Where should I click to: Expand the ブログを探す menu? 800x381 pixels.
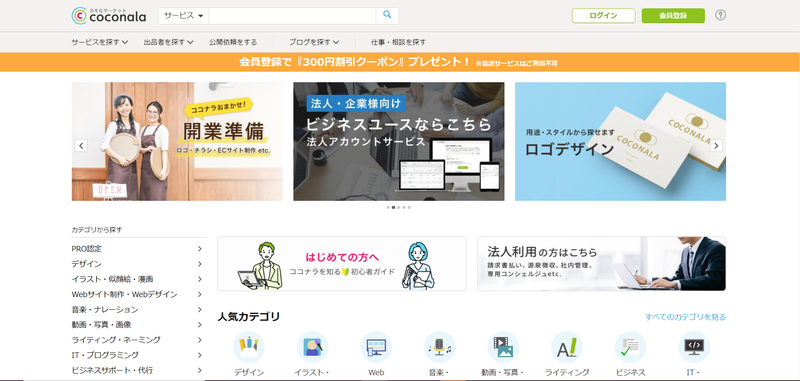314,42
